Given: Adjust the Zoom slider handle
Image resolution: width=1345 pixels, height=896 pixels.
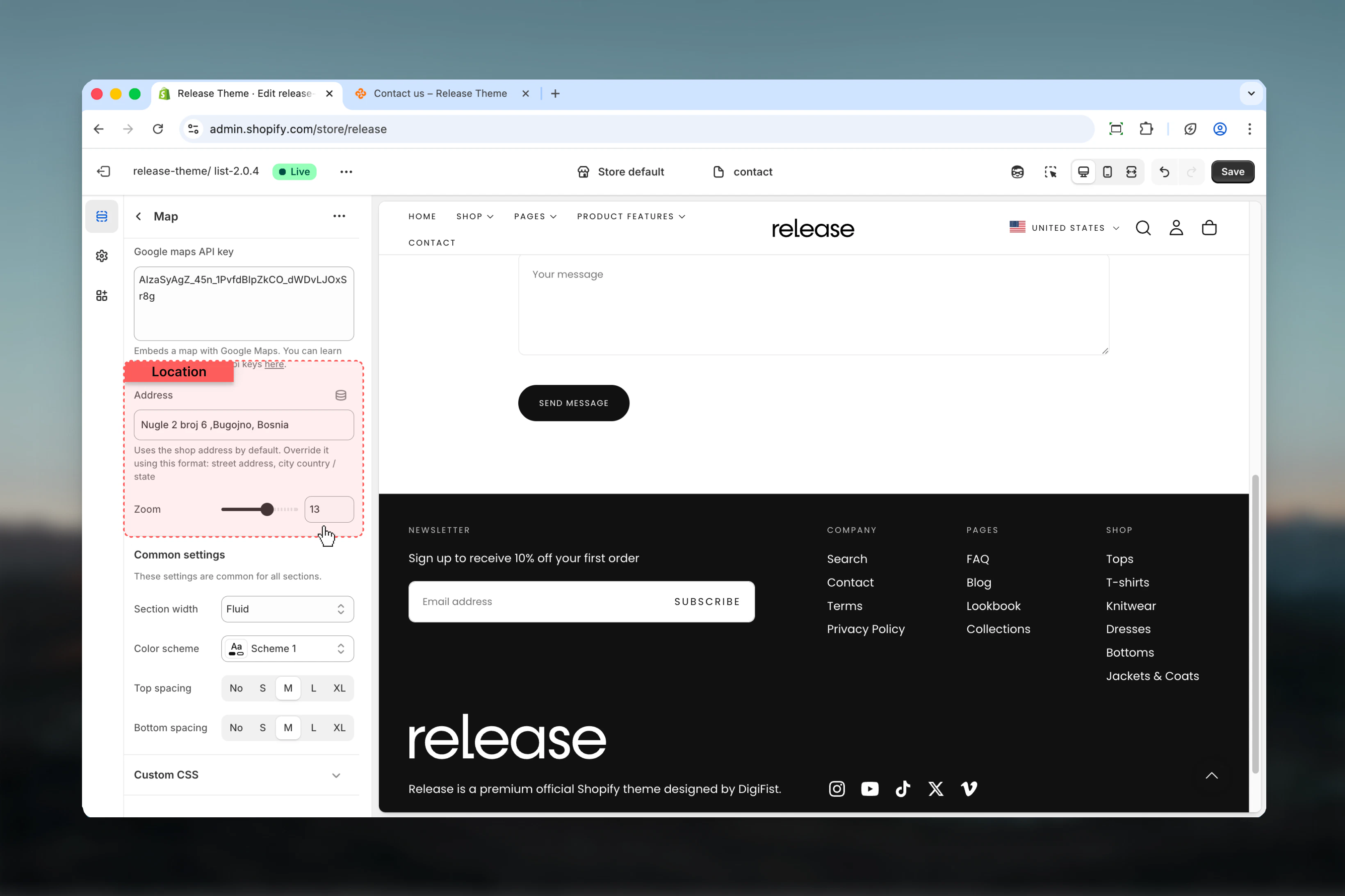Looking at the screenshot, I should 267,510.
